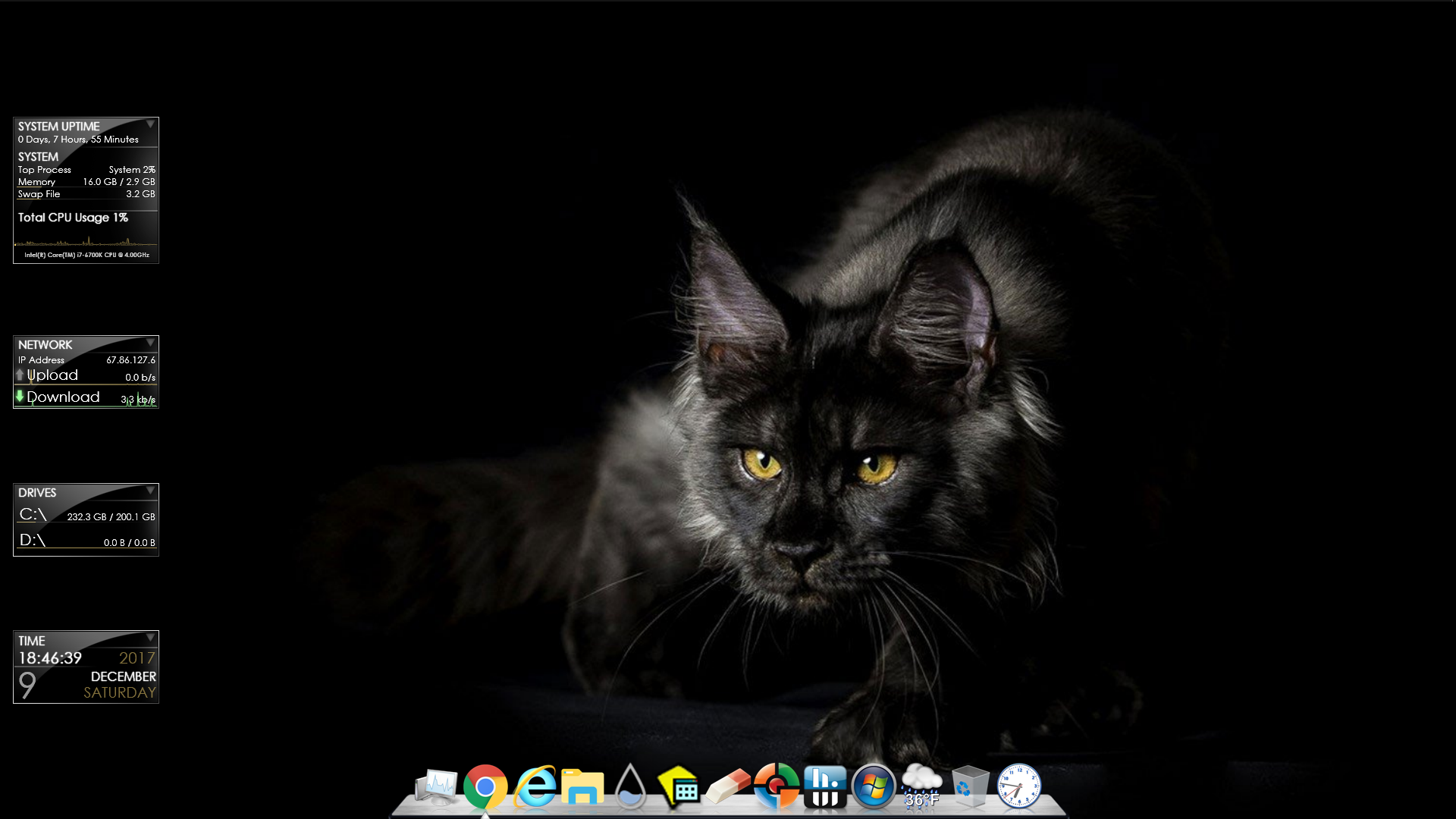This screenshot has width=1456, height=819.
Task: Click the Windows Start orb icon
Action: click(874, 786)
